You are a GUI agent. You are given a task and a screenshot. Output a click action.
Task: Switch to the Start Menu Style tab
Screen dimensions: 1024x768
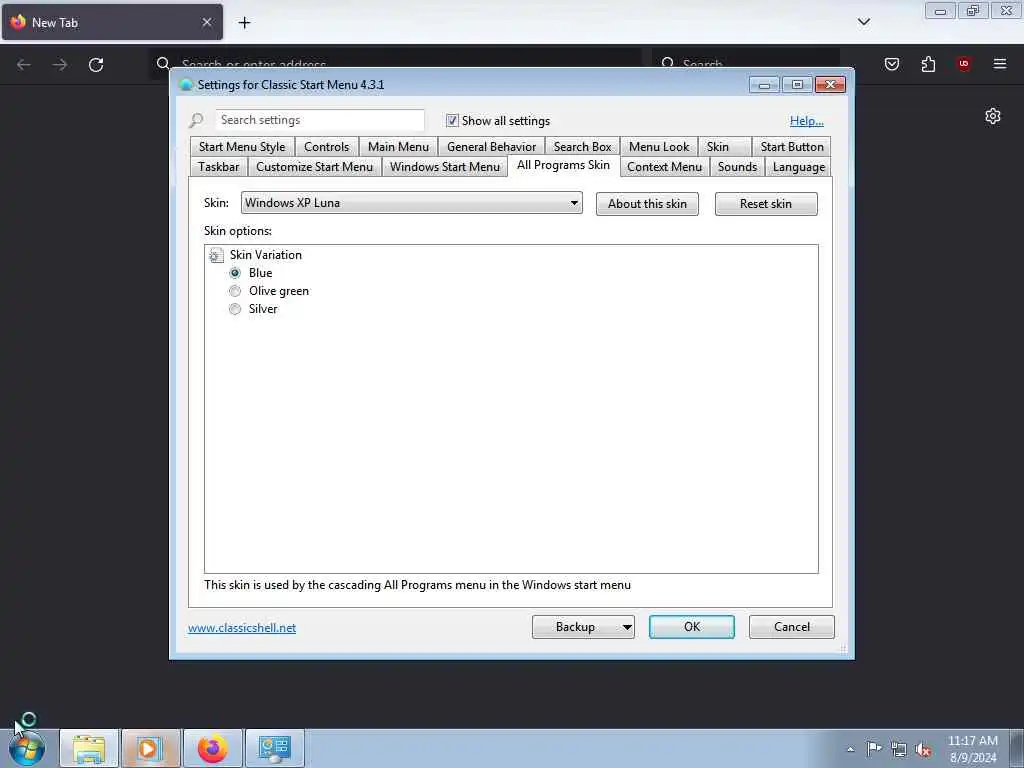pyautogui.click(x=242, y=147)
